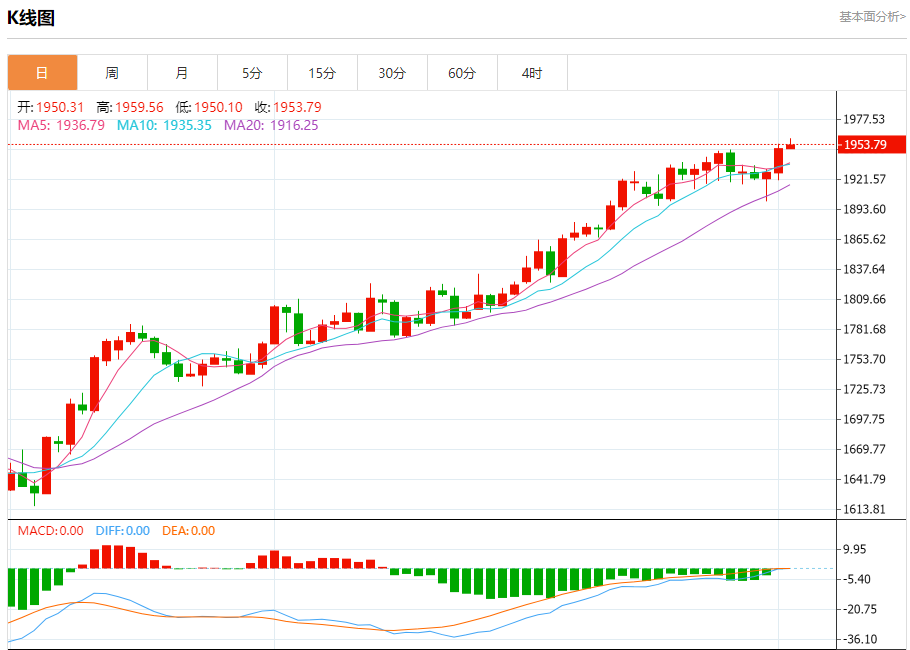Click the MA5: 1936.79 indicator label
The image size is (910, 650).
point(62,125)
